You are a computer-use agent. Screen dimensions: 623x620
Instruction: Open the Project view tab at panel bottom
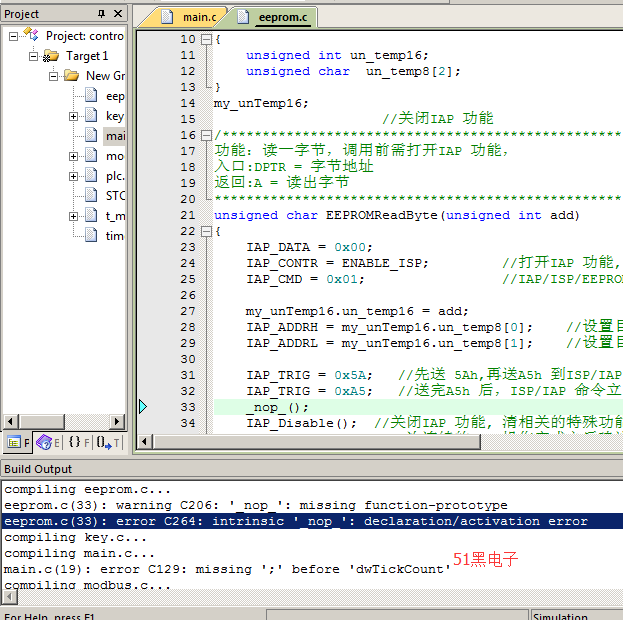[18, 442]
